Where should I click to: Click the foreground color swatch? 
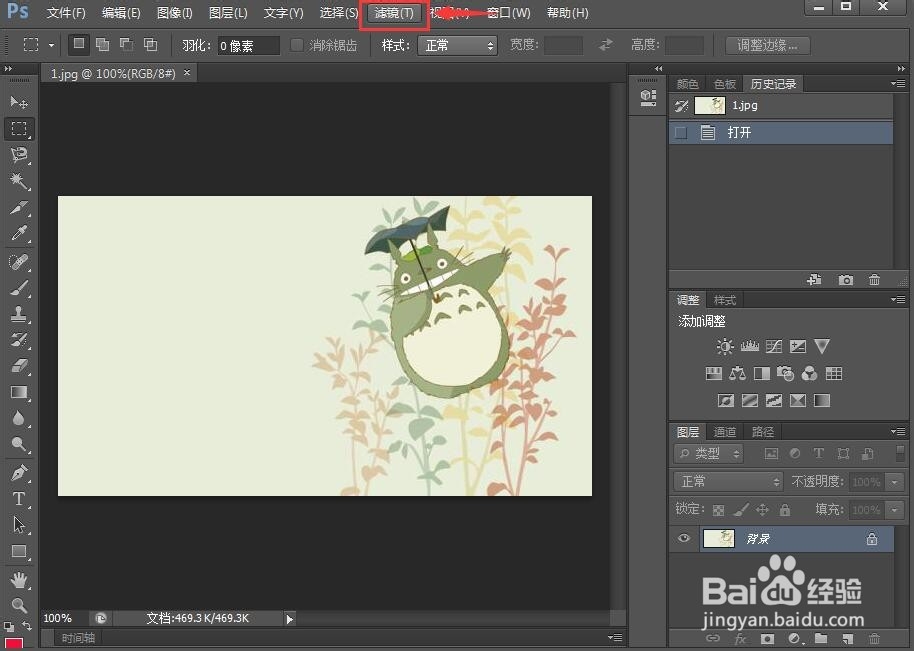click(14, 644)
